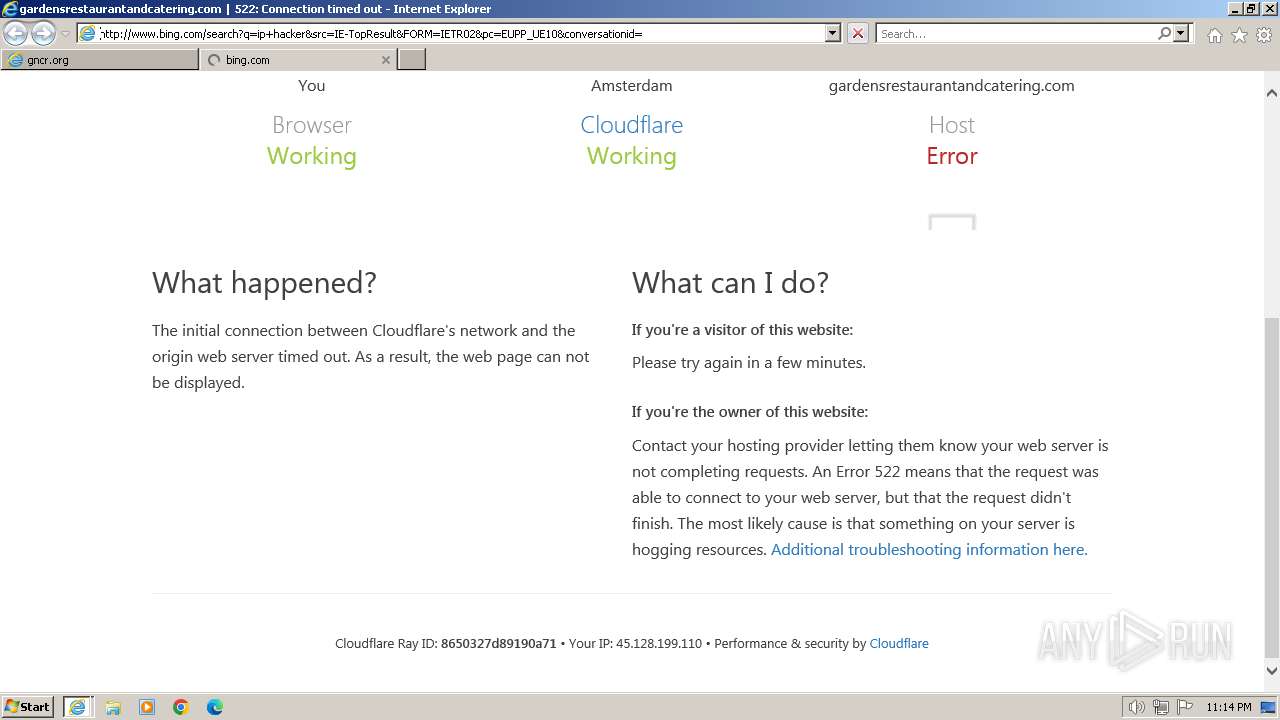Go back with the browser Back arrow
The width and height of the screenshot is (1280, 720).
[16, 34]
